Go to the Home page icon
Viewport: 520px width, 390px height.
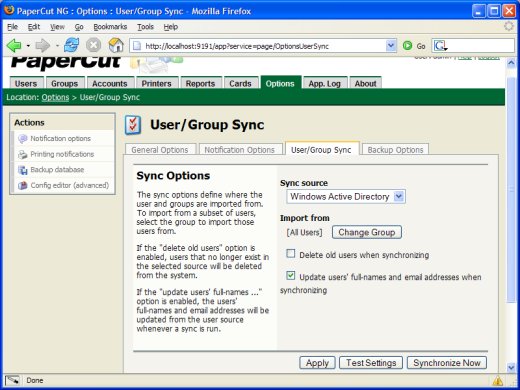[x=116, y=45]
